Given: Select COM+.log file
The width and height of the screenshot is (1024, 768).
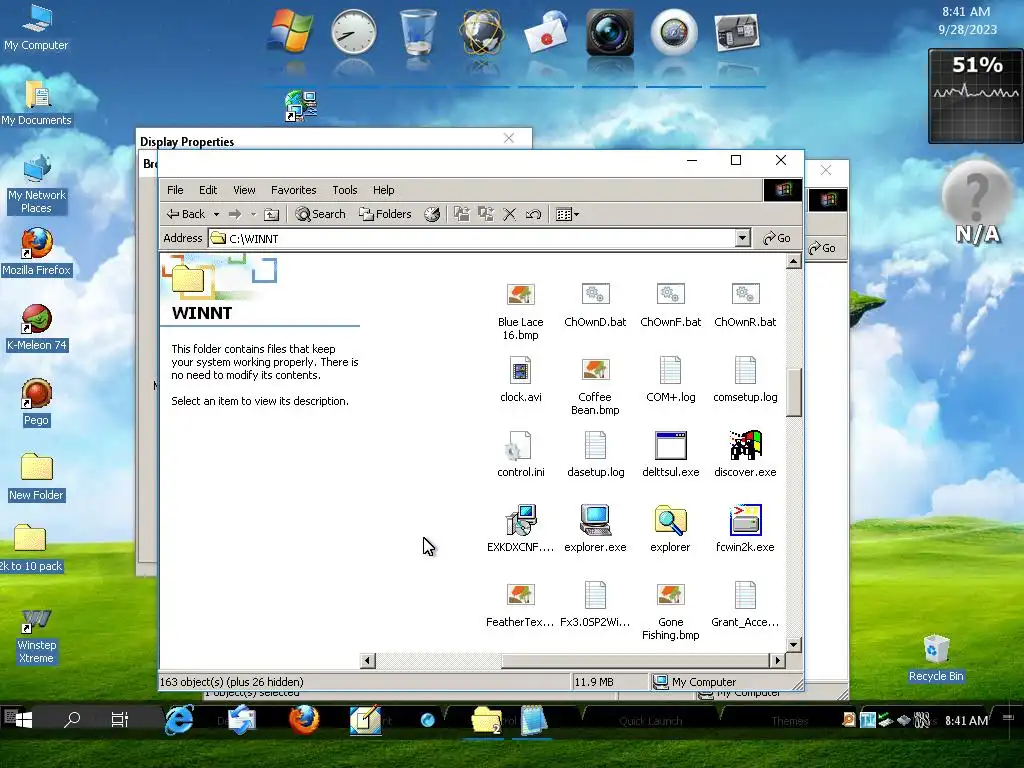Looking at the screenshot, I should coord(671,379).
